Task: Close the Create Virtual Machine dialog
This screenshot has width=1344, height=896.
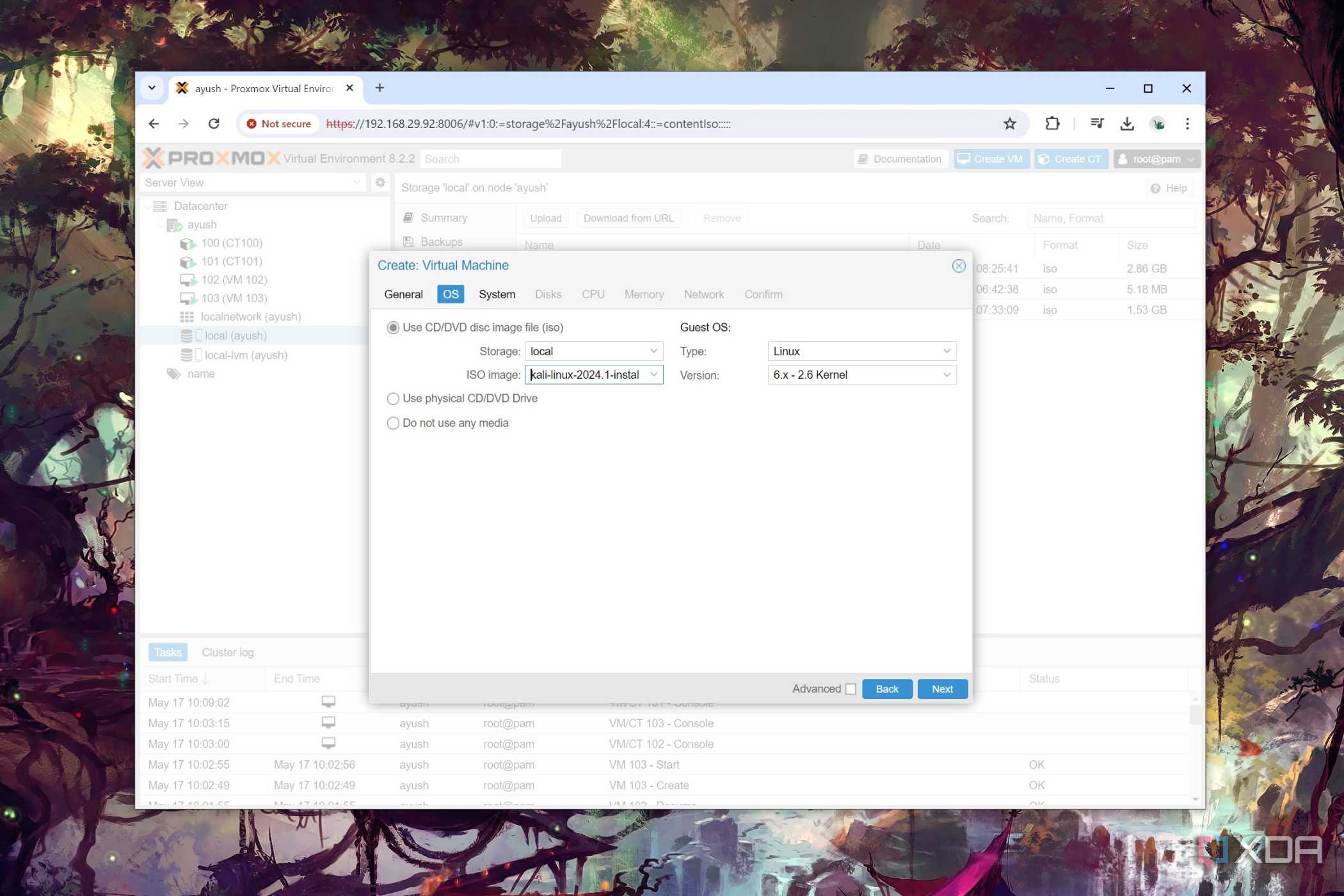Action: (x=958, y=266)
